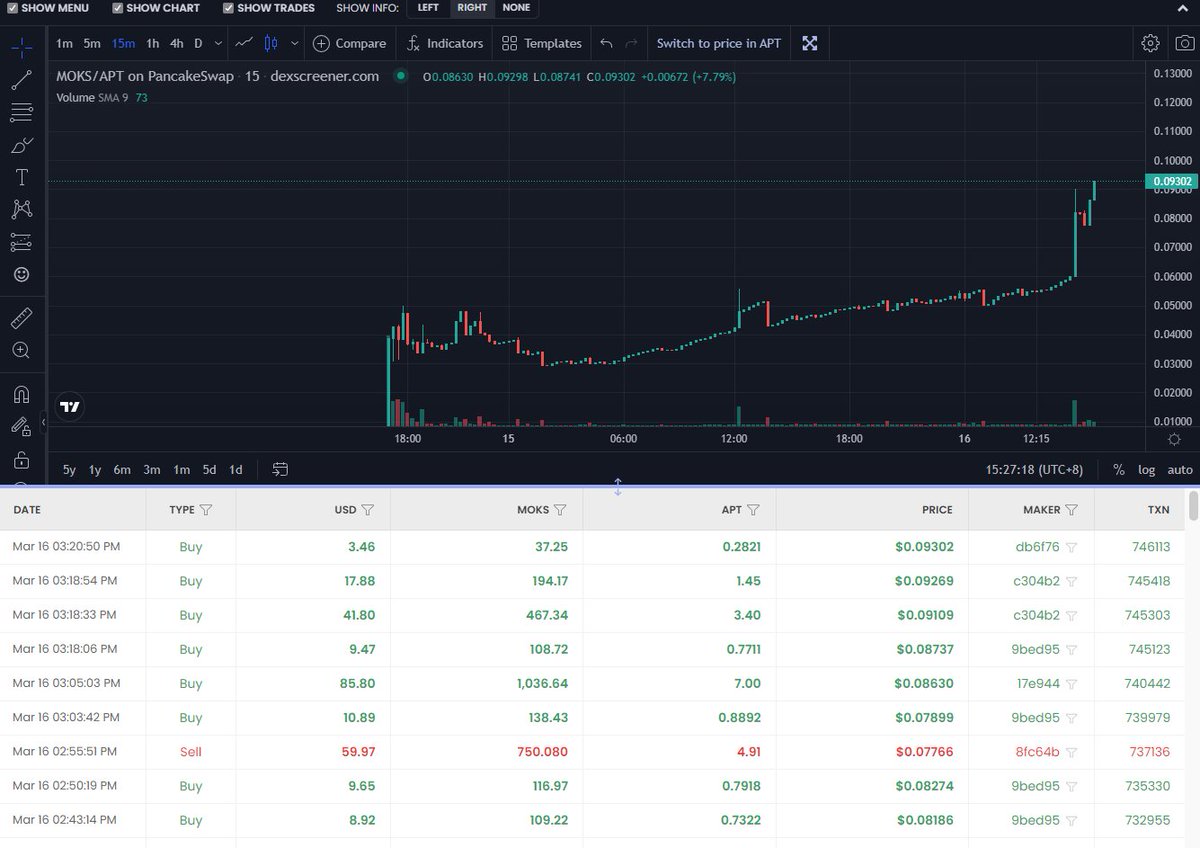Screen dimensions: 1200x848
Task: Choose the text annotation tool
Action: point(21,177)
